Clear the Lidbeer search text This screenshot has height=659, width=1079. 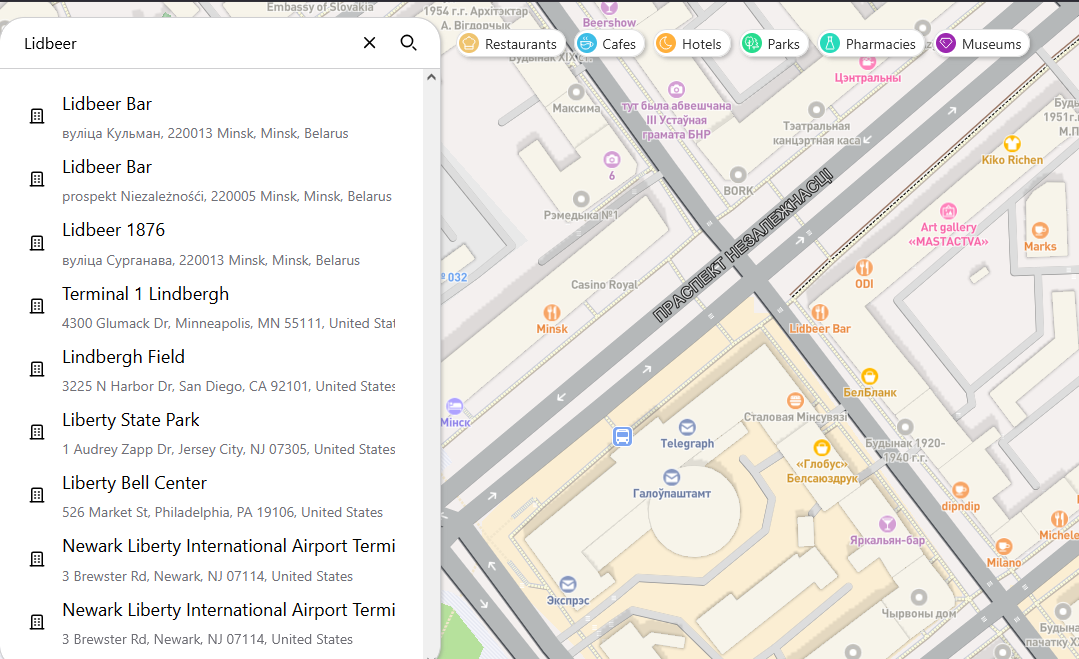[x=369, y=43]
